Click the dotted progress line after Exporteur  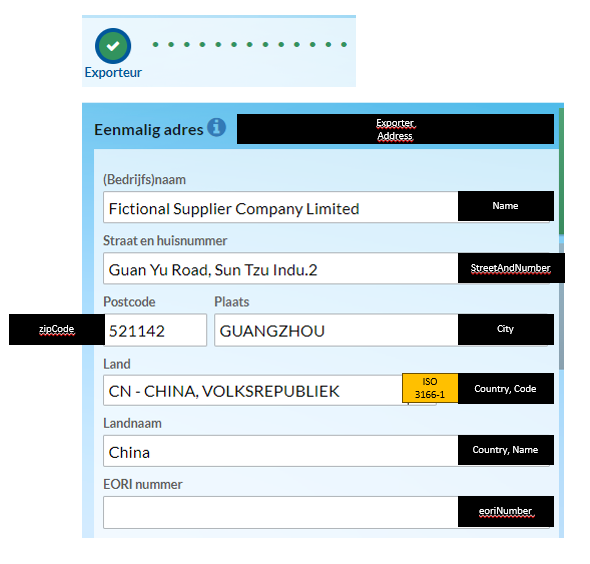(249, 44)
